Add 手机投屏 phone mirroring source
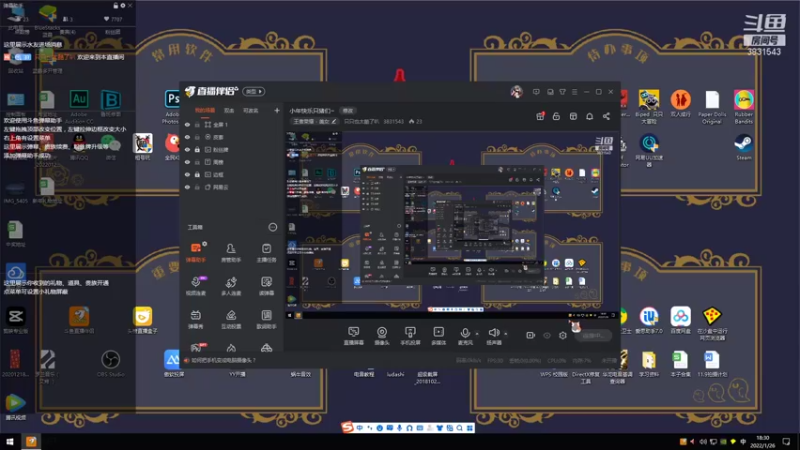The image size is (800, 450). pos(410,336)
